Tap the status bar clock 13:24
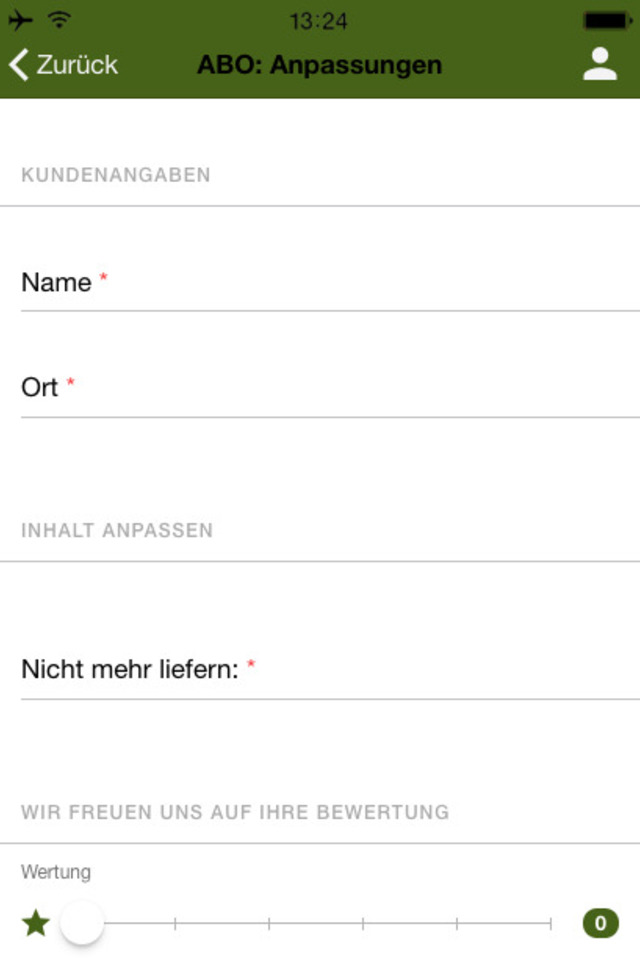 point(318,21)
